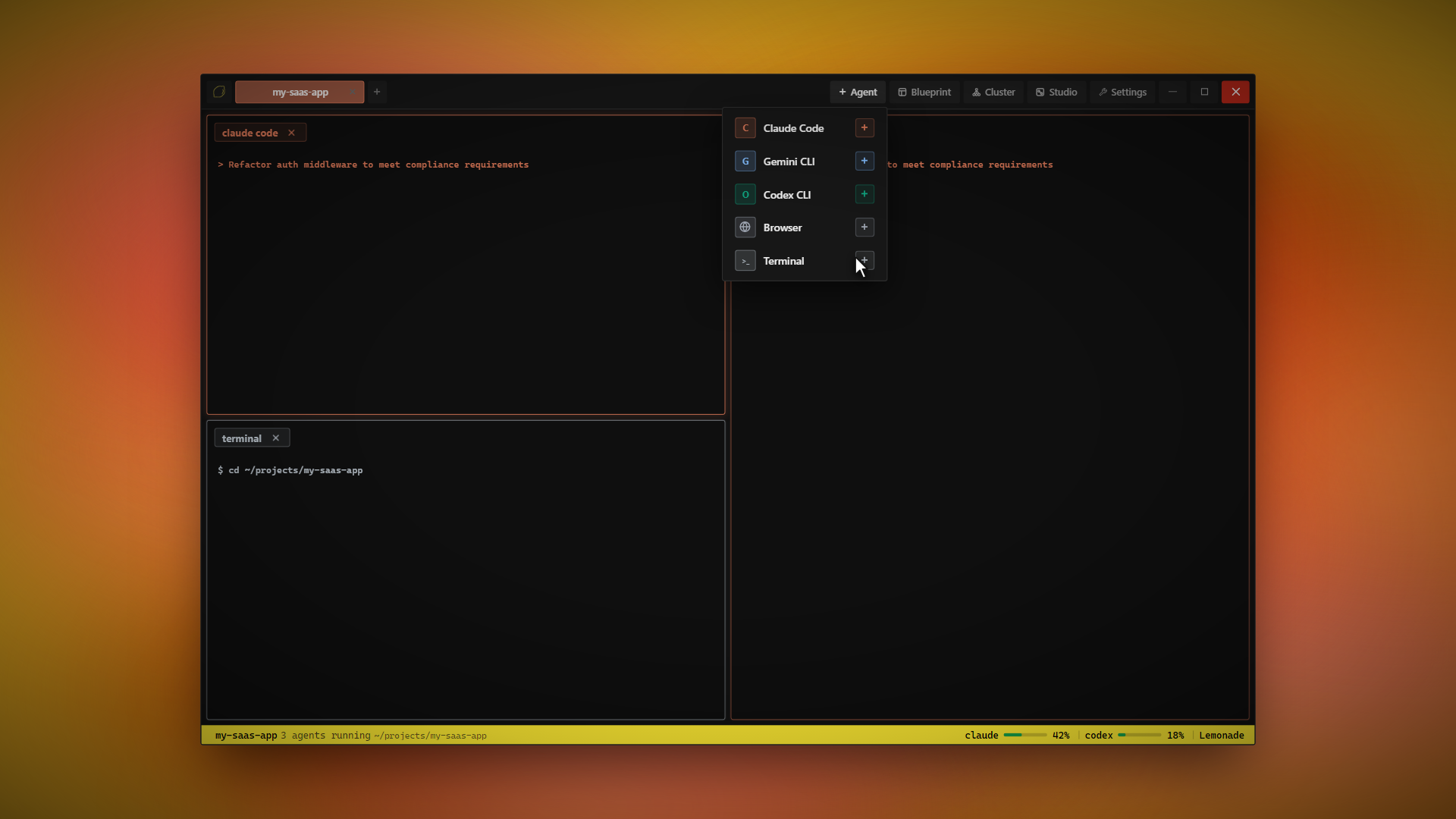Viewport: 1456px width, 819px height.
Task: Close the claude code pane tab
Action: (291, 133)
